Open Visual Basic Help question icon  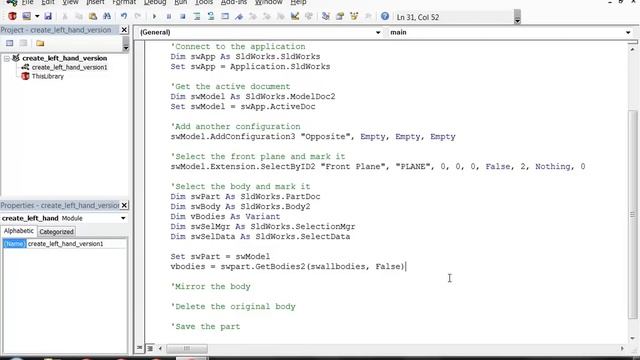(x=384, y=16)
